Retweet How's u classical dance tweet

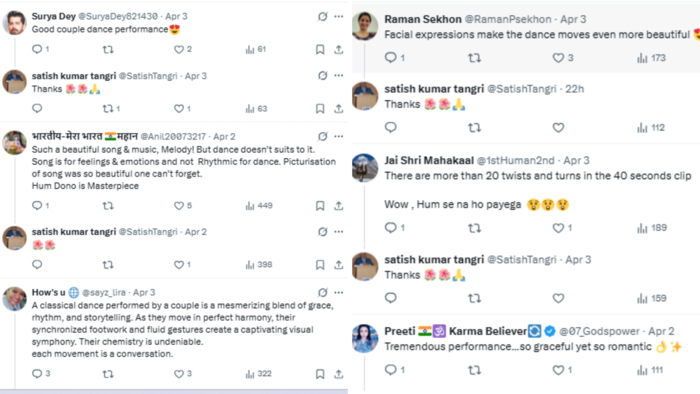[108, 374]
